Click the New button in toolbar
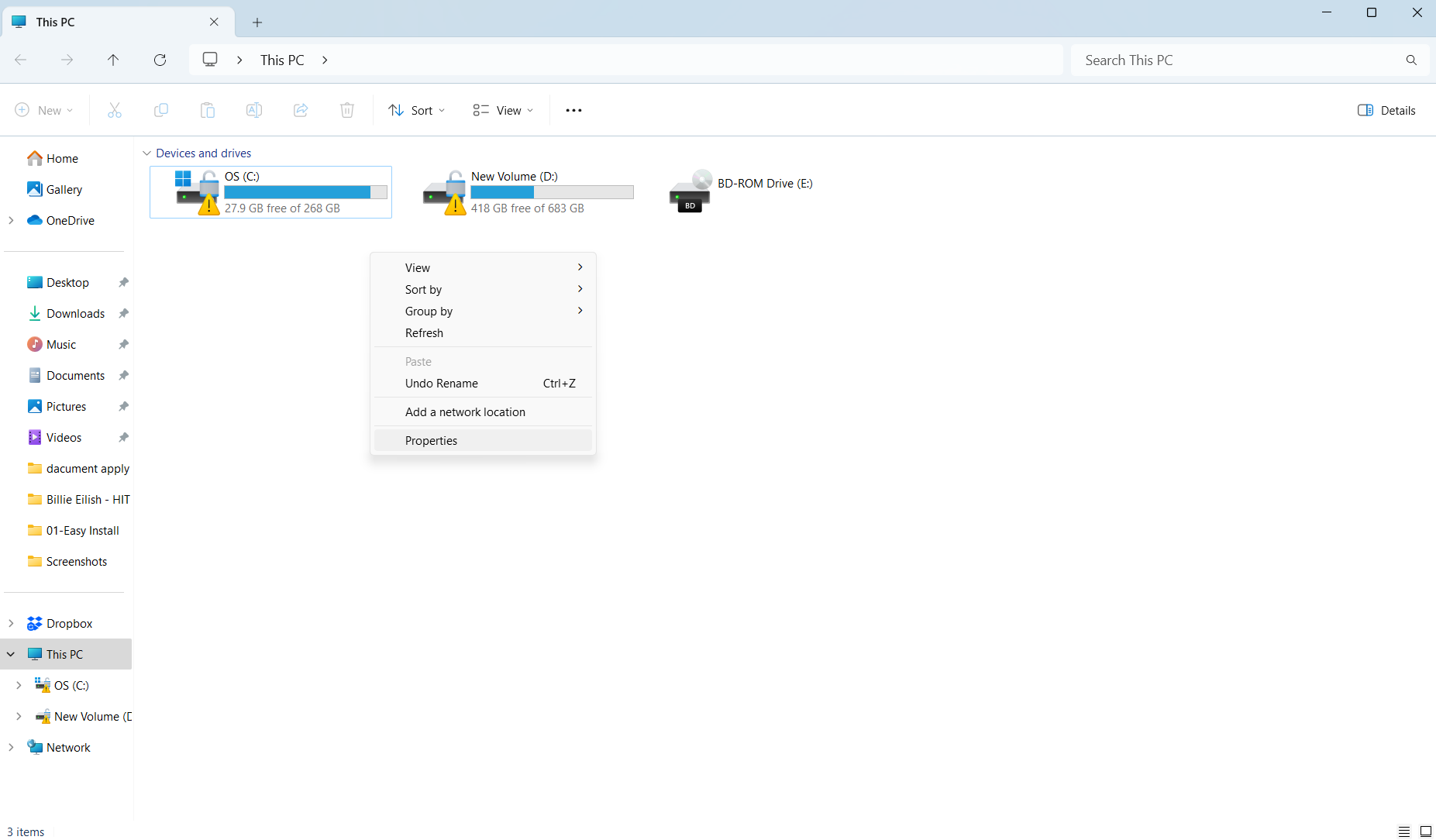This screenshot has height=840, width=1436. [44, 110]
